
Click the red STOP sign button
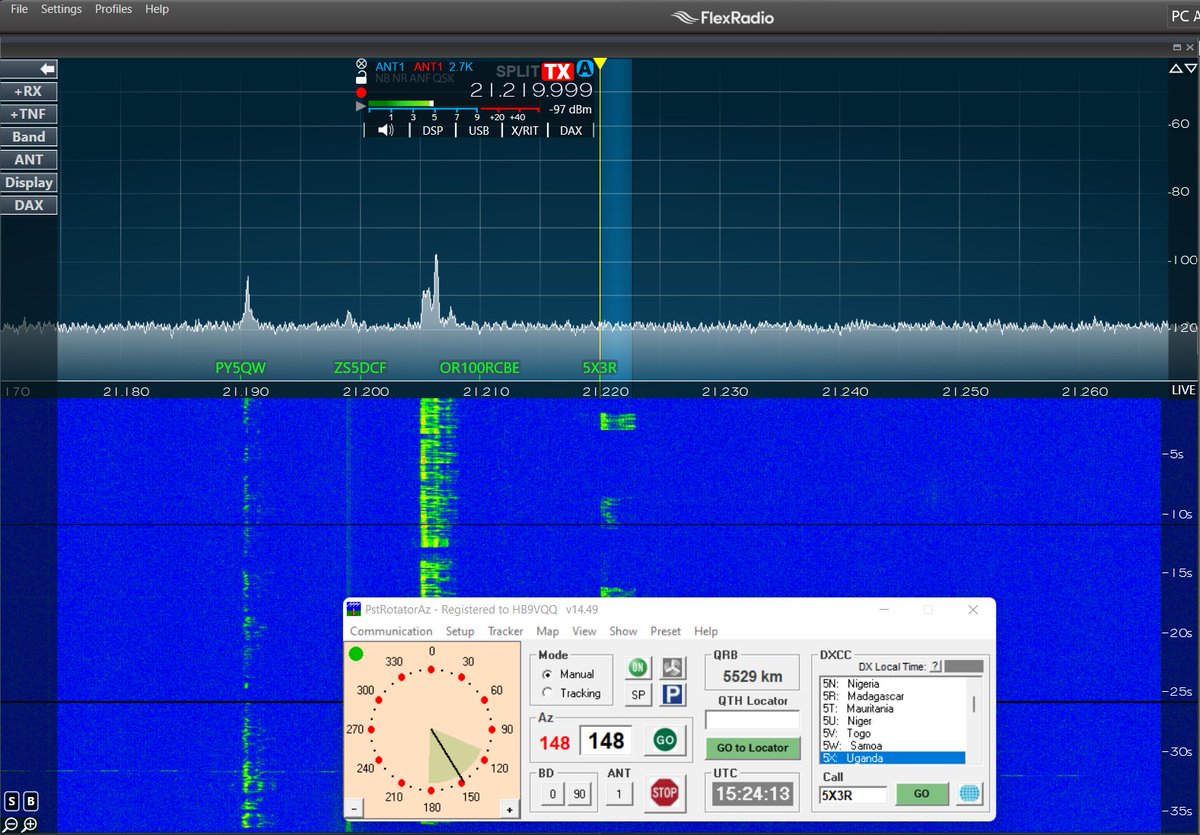(664, 794)
